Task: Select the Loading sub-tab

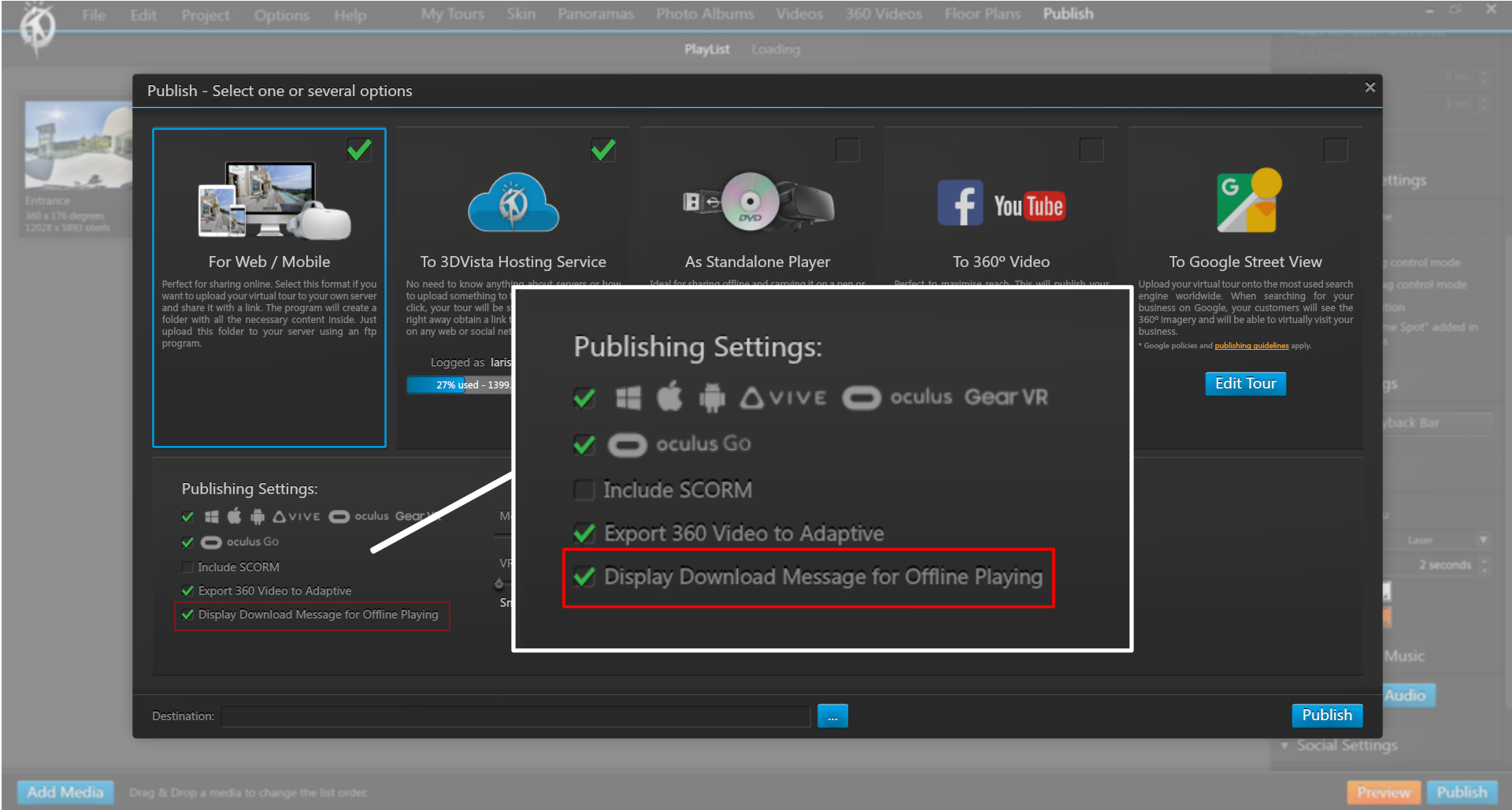Action: tap(775, 49)
